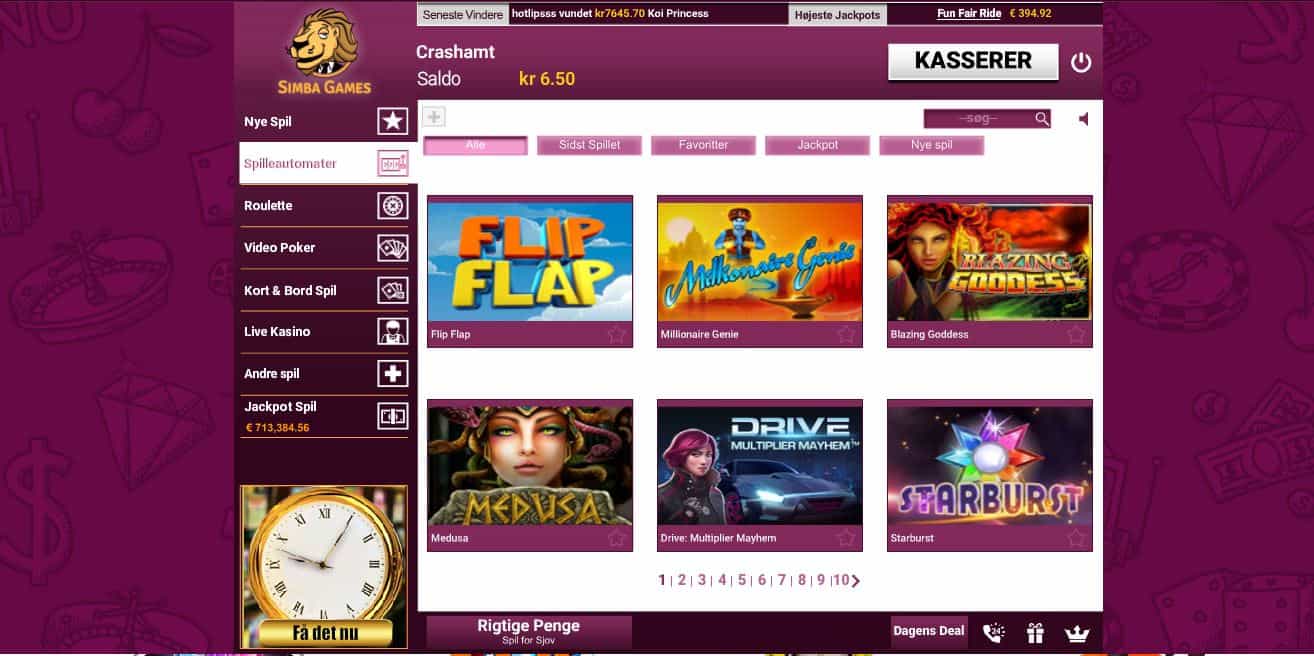Select the Jackpot filter tab
Viewport: 1314px width, 656px height.
tap(817, 145)
